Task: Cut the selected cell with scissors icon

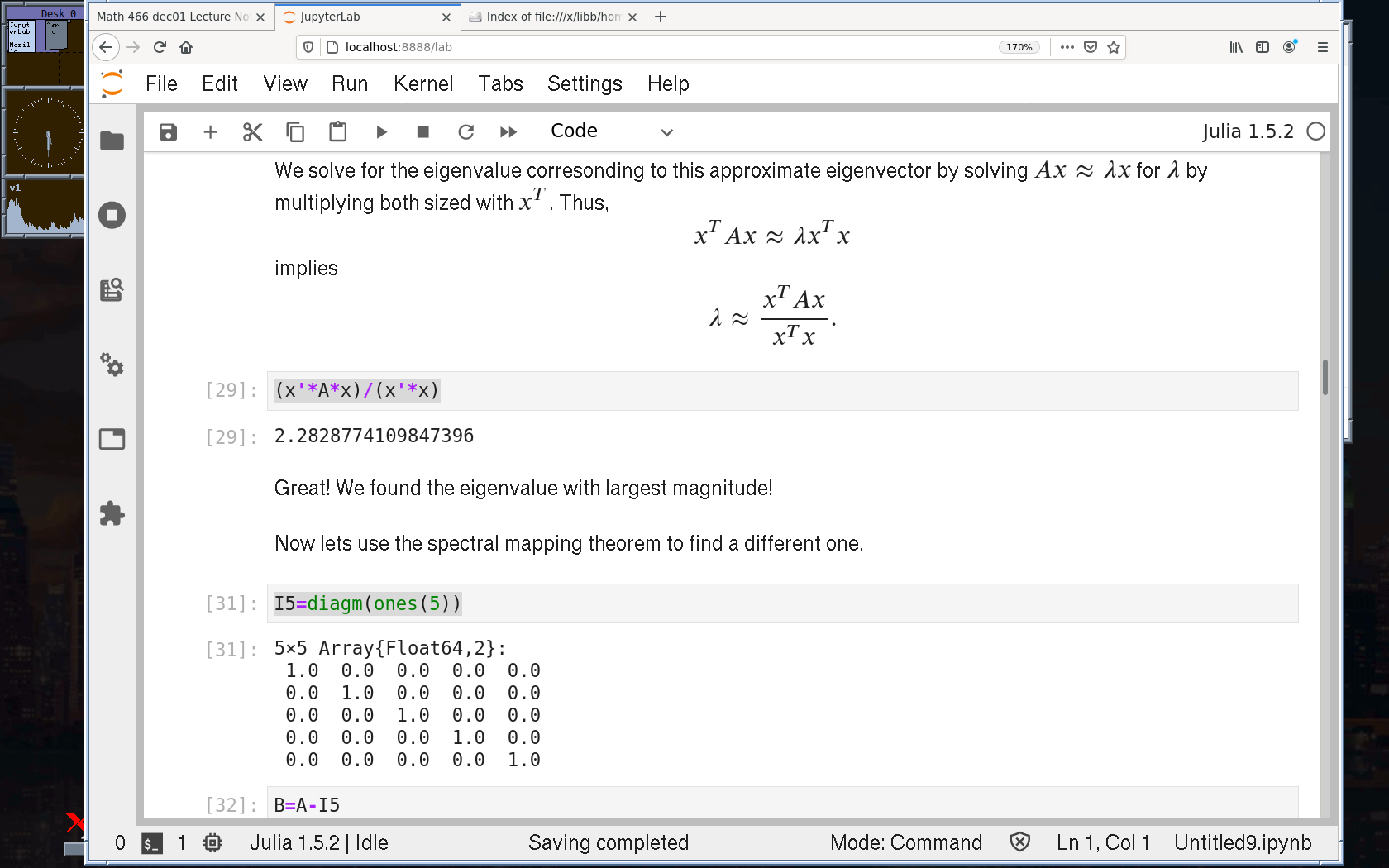Action: tap(252, 132)
